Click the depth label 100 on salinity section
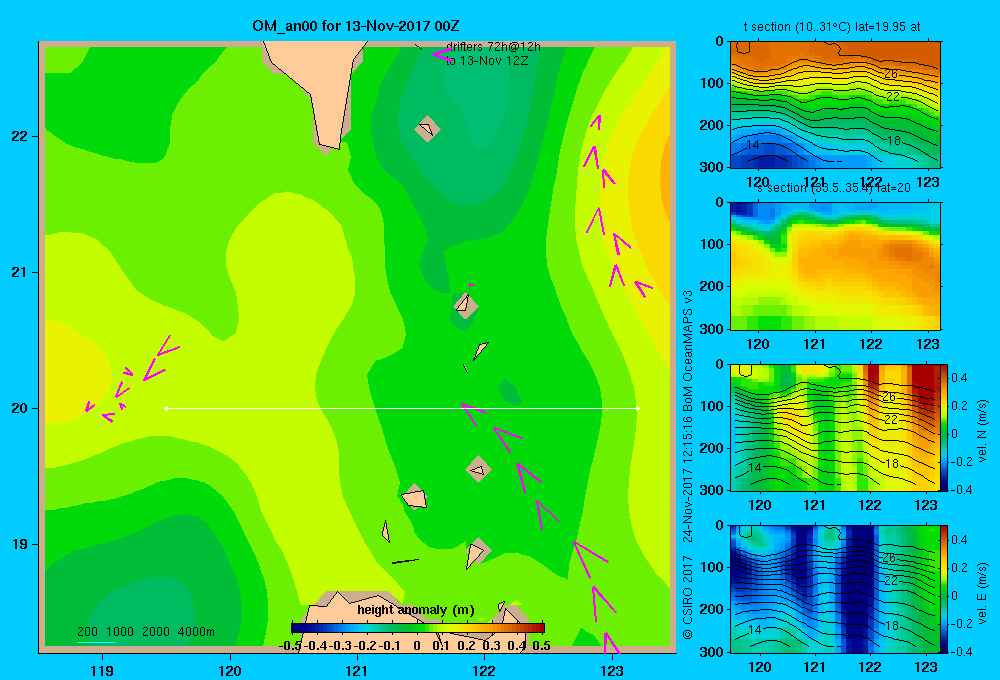Image resolution: width=1000 pixels, height=680 pixels. point(713,244)
